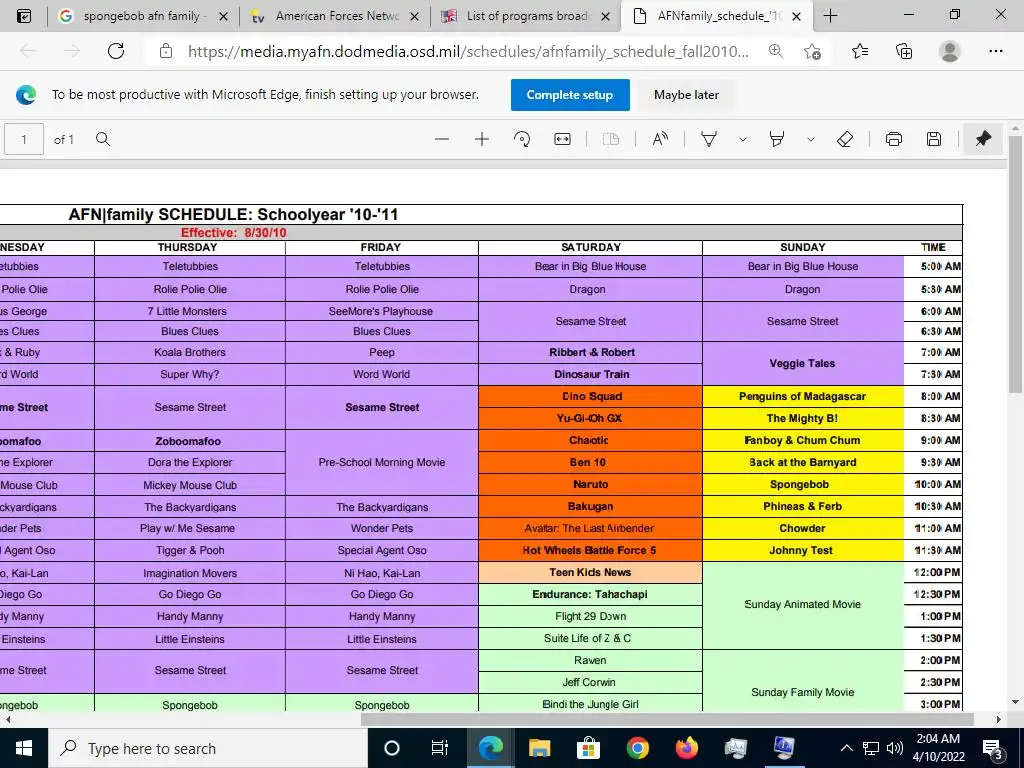
Task: Click the 'Imagination Movers' cell
Action: (190, 573)
